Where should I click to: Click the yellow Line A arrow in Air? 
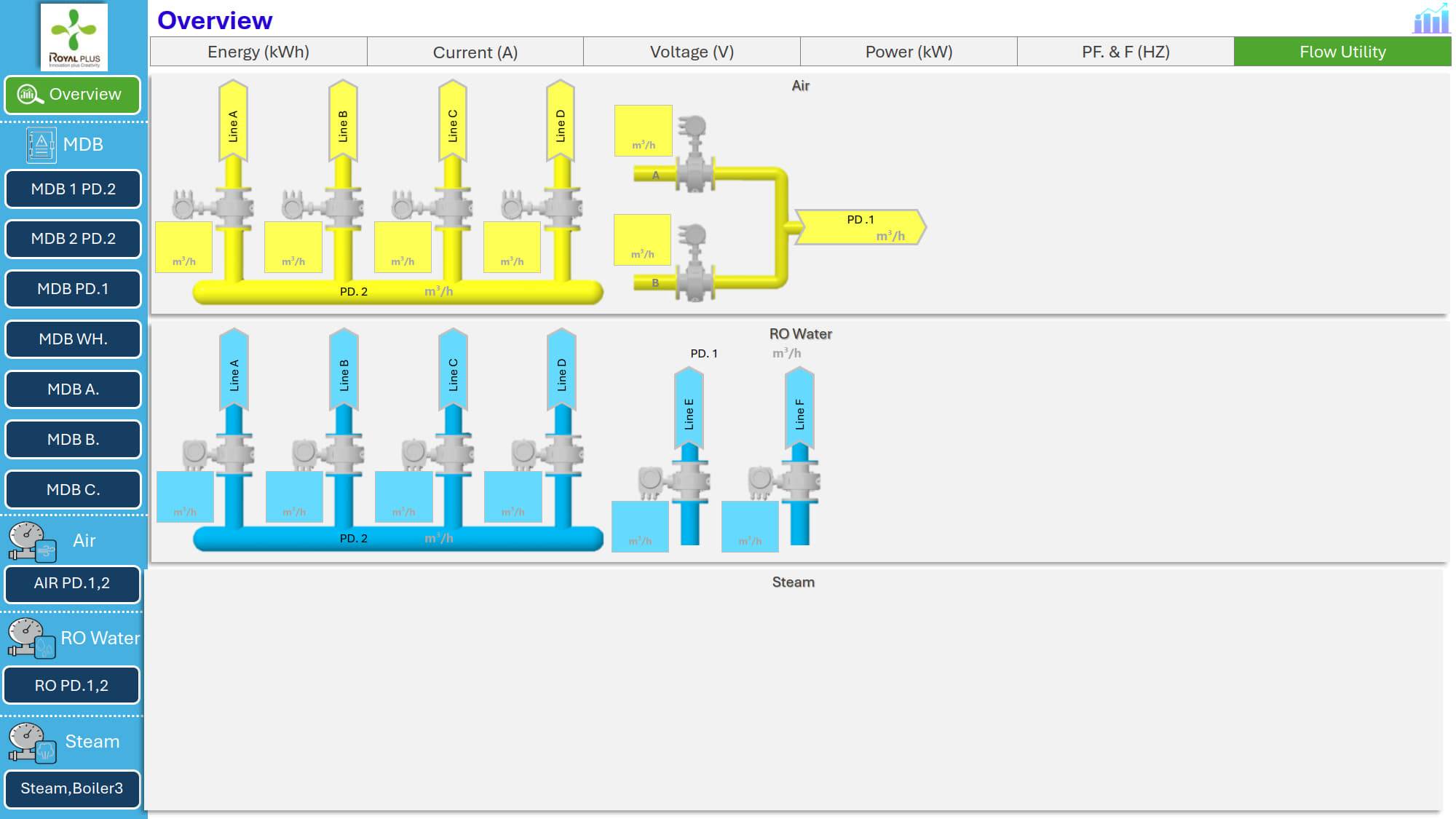tap(233, 121)
